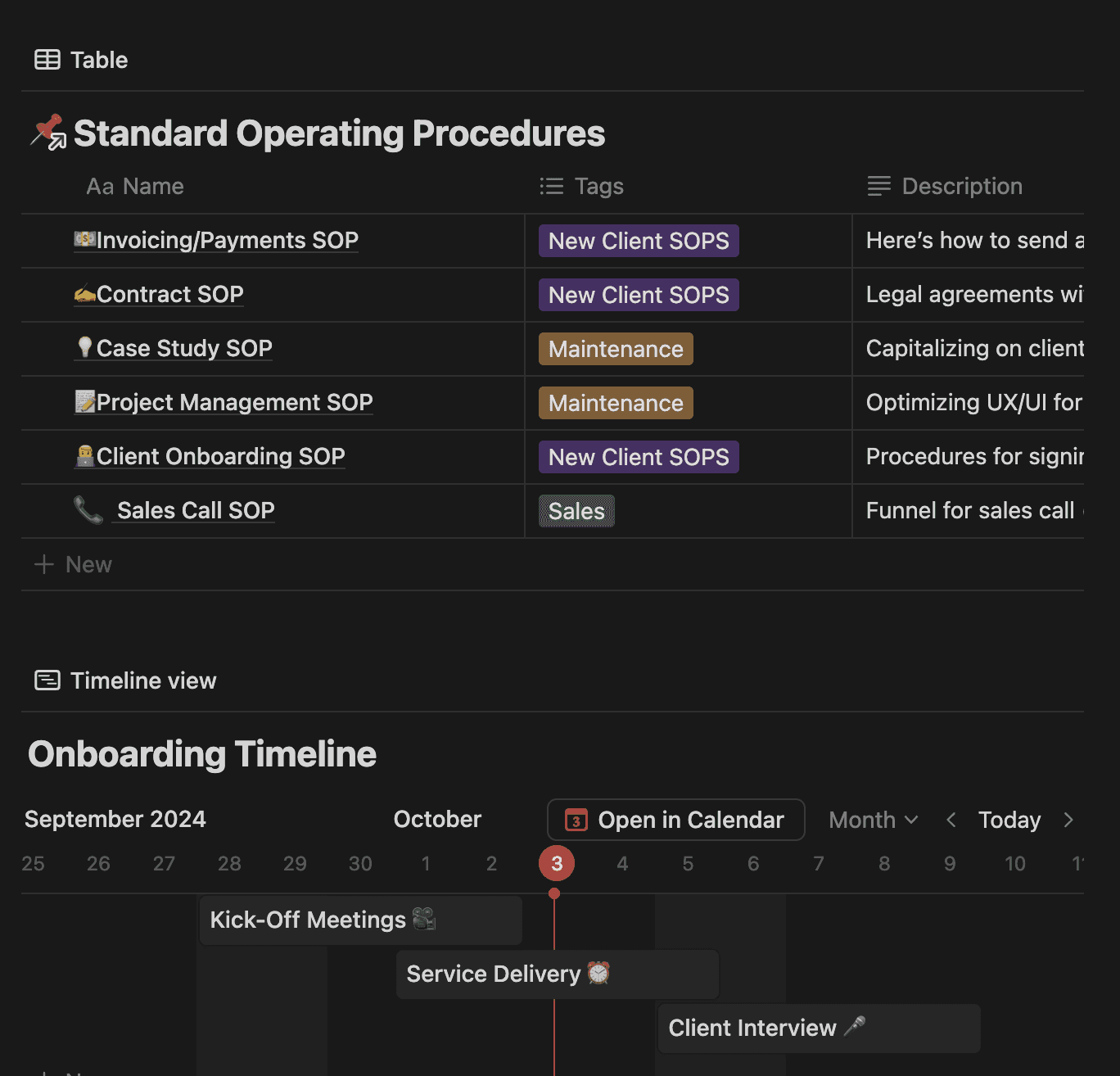
Task: Open the Client Onboarding SOP page
Action: (x=221, y=456)
